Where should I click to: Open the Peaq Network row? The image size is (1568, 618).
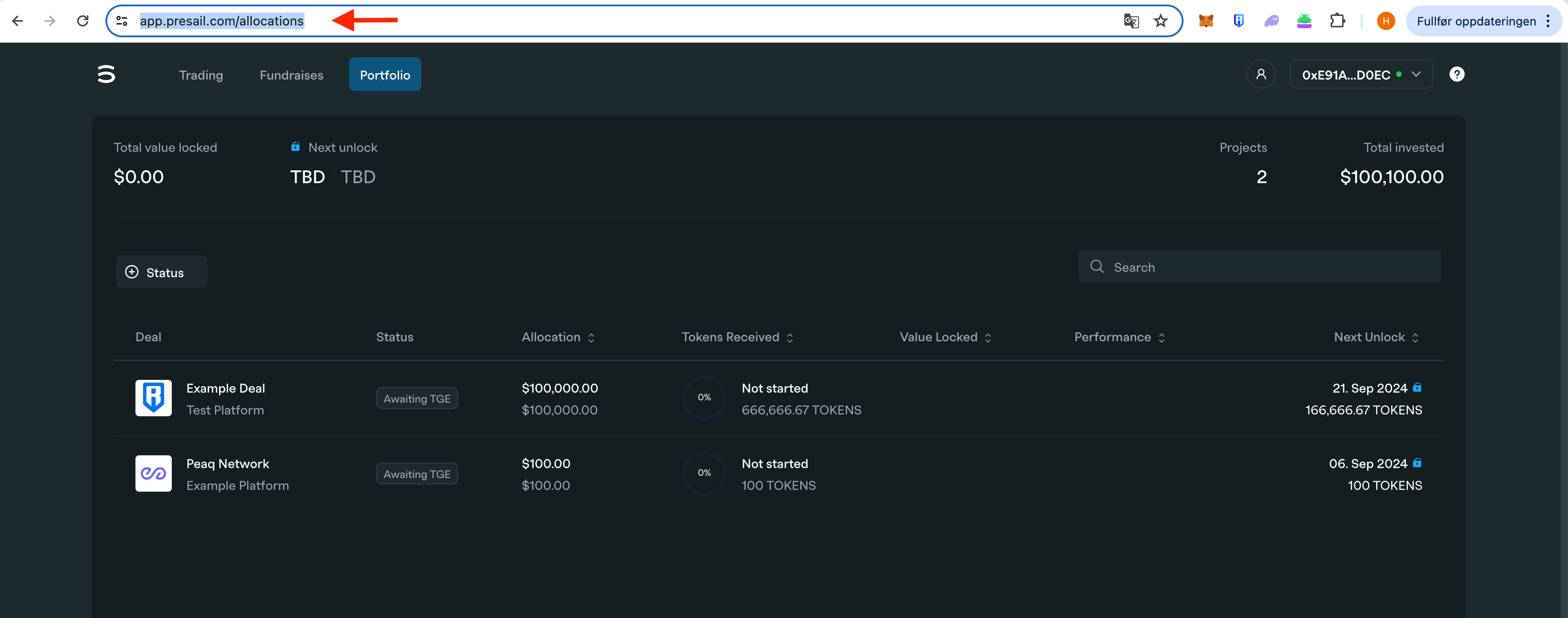pos(779,473)
